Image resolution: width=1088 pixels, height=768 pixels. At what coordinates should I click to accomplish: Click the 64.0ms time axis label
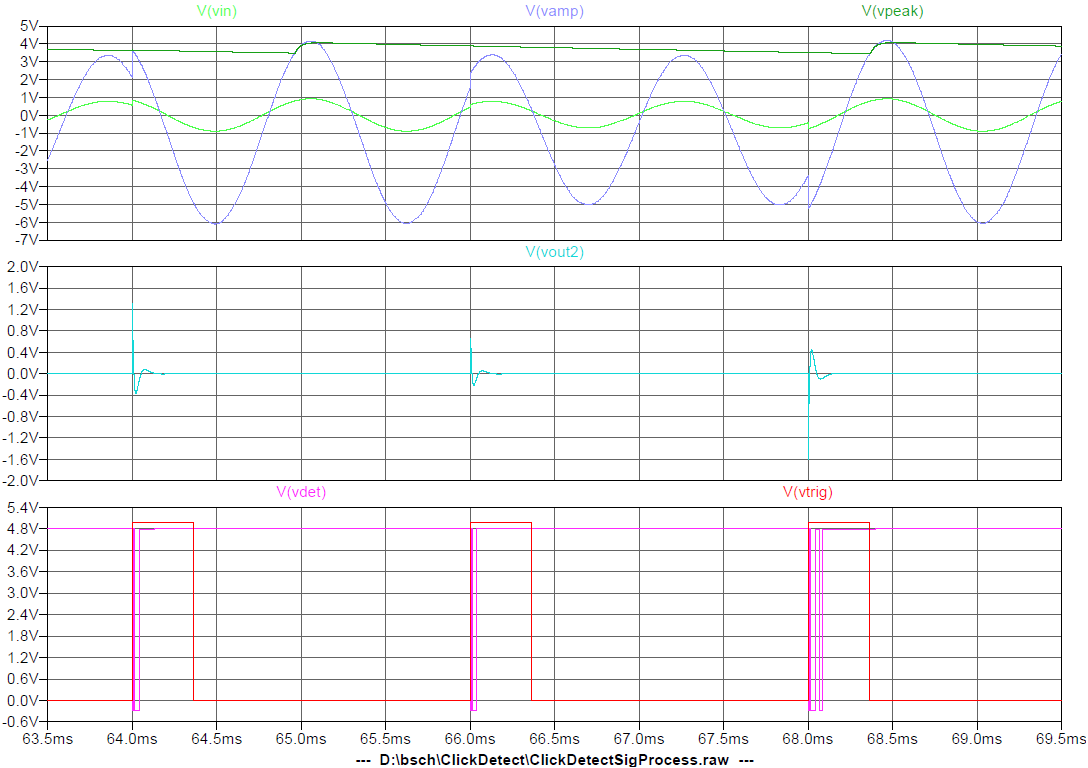pos(132,738)
